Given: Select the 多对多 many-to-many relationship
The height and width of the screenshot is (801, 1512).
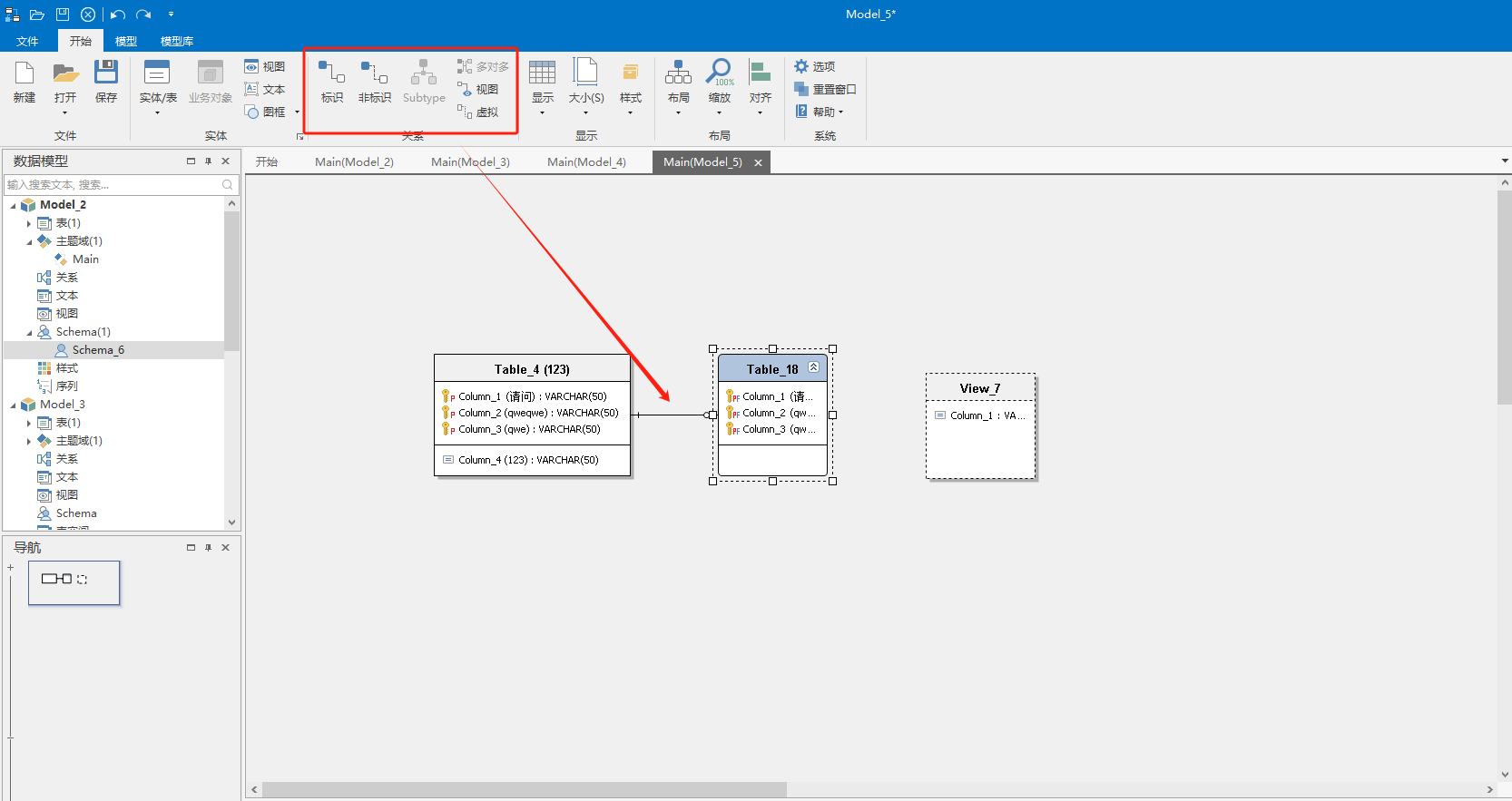Looking at the screenshot, I should click(484, 66).
